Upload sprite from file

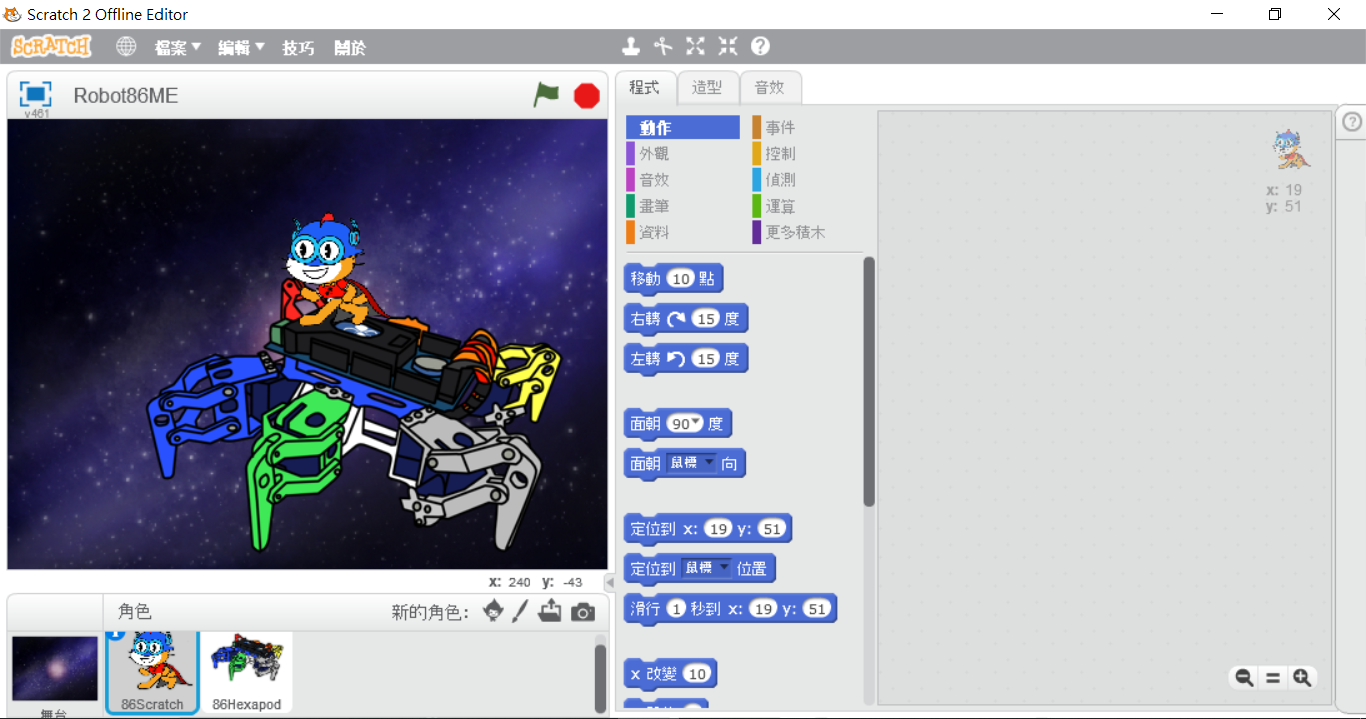(x=550, y=611)
